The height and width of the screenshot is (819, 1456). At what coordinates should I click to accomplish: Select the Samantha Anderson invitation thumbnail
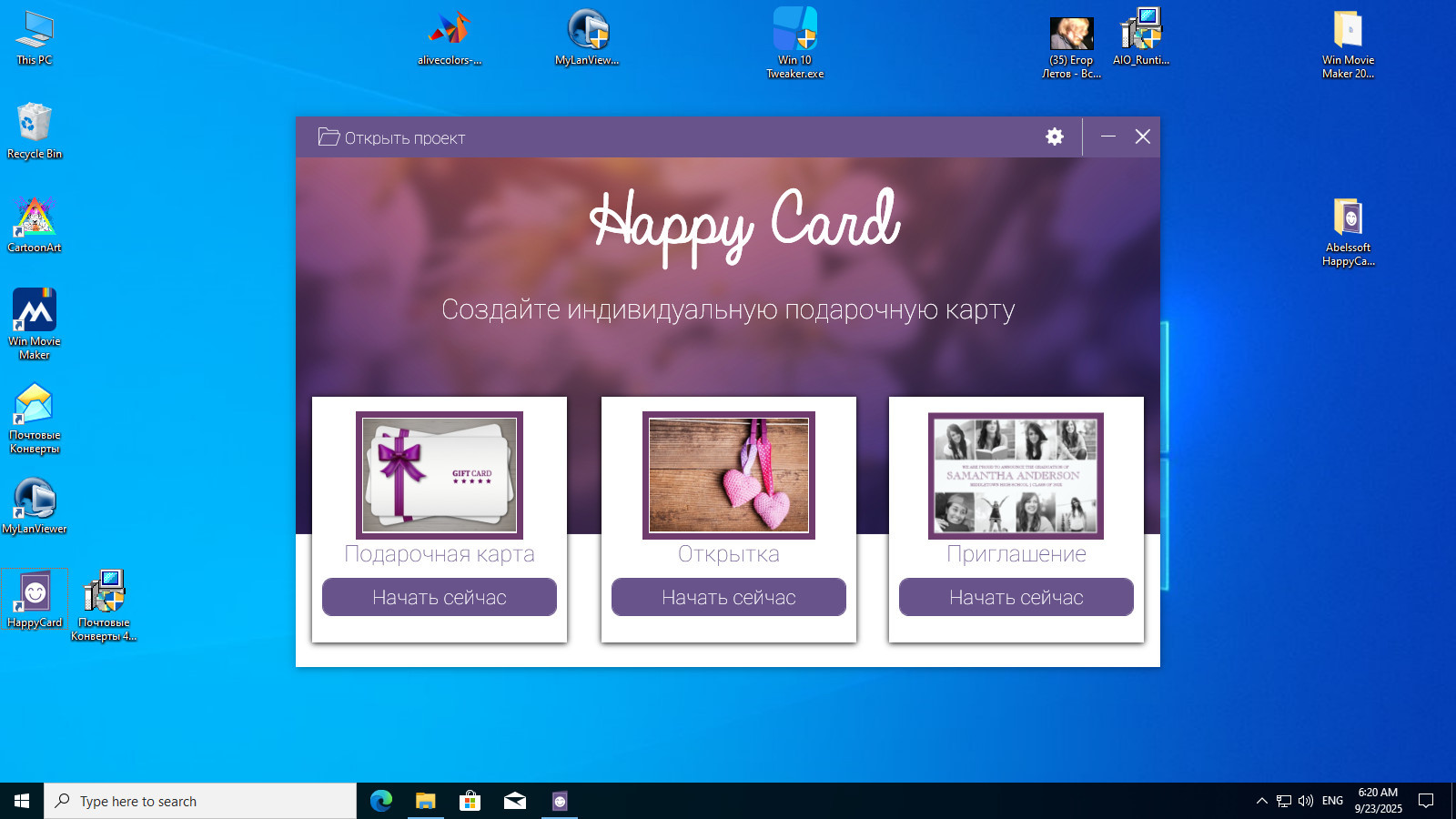tap(1016, 475)
